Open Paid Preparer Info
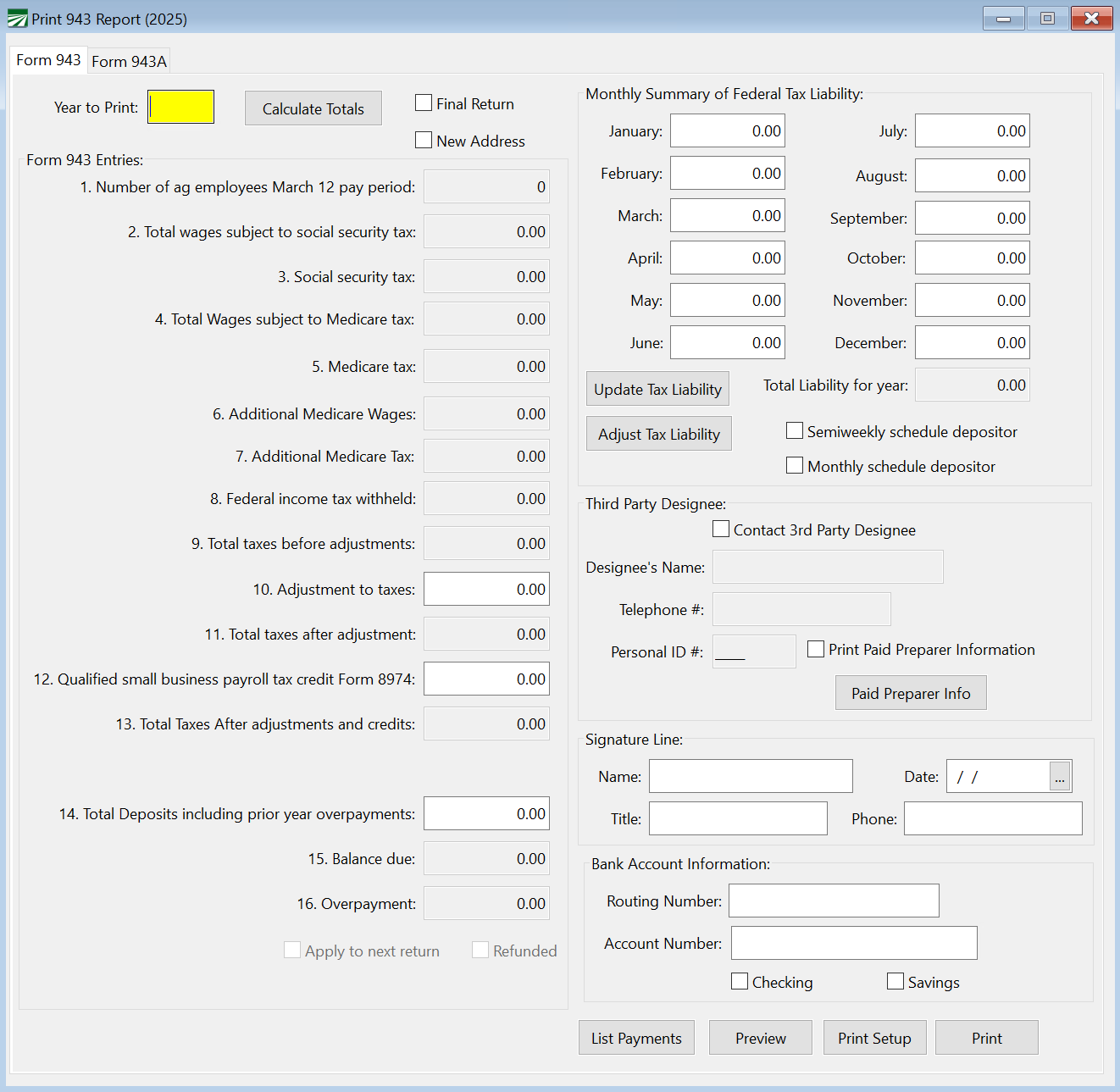 point(911,693)
